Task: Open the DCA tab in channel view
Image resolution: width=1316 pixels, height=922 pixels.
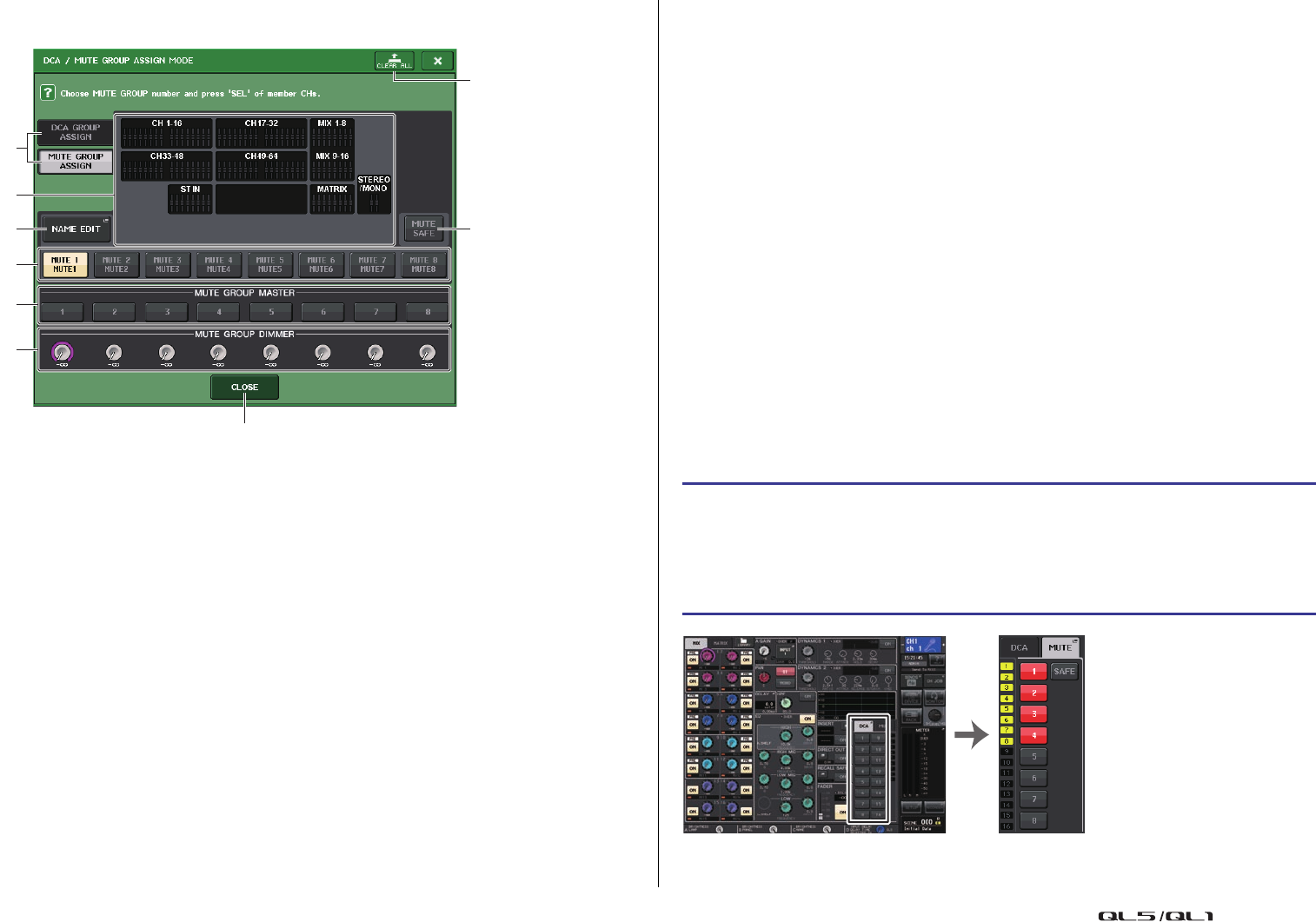Action: (1019, 647)
